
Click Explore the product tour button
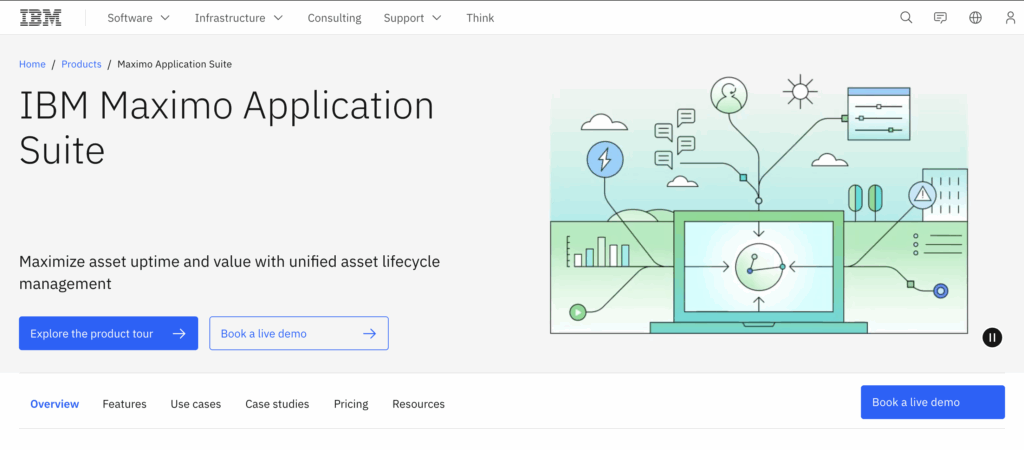tap(108, 333)
